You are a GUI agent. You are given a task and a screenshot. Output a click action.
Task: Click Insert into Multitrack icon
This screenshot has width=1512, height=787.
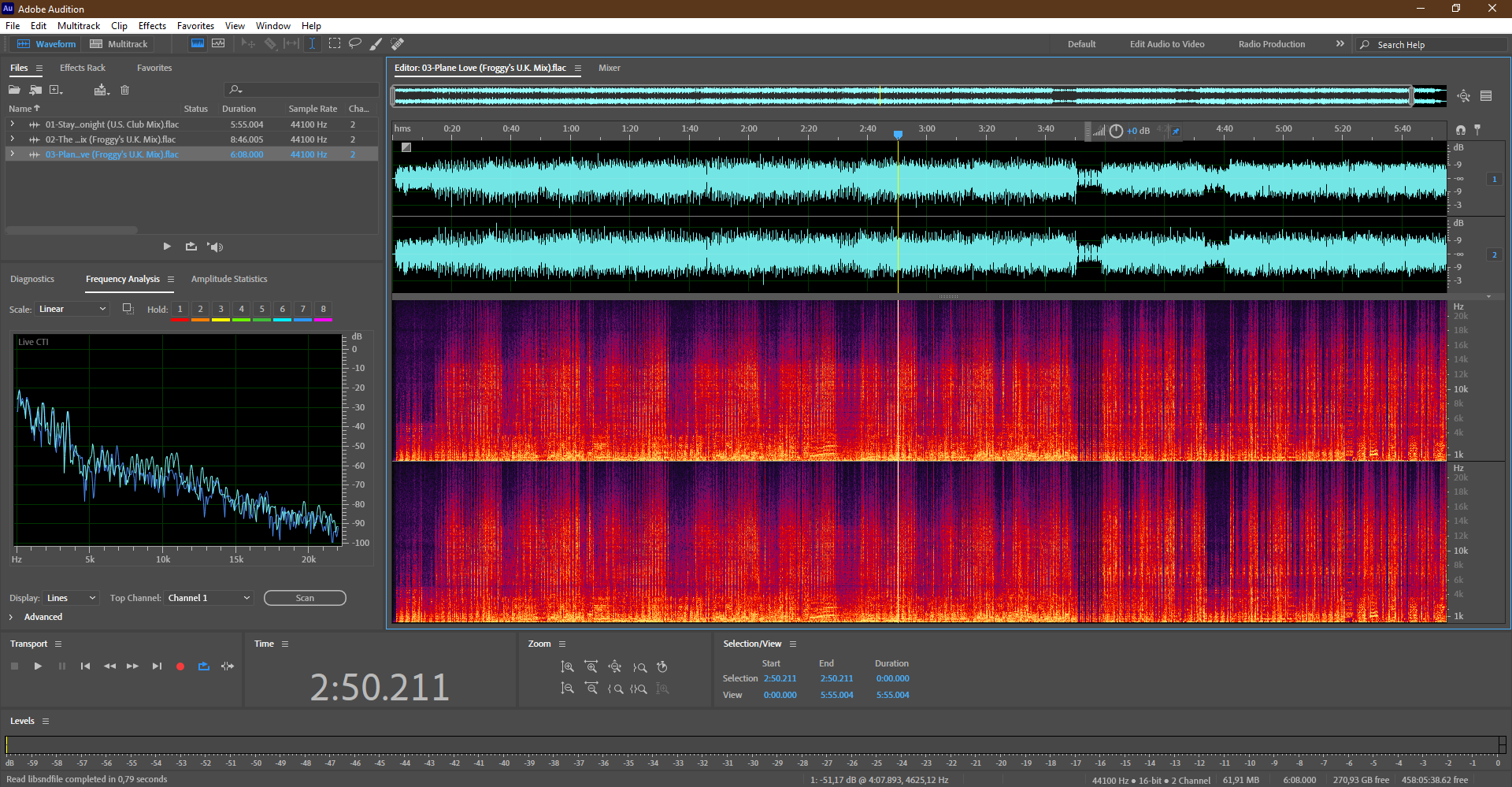(102, 90)
